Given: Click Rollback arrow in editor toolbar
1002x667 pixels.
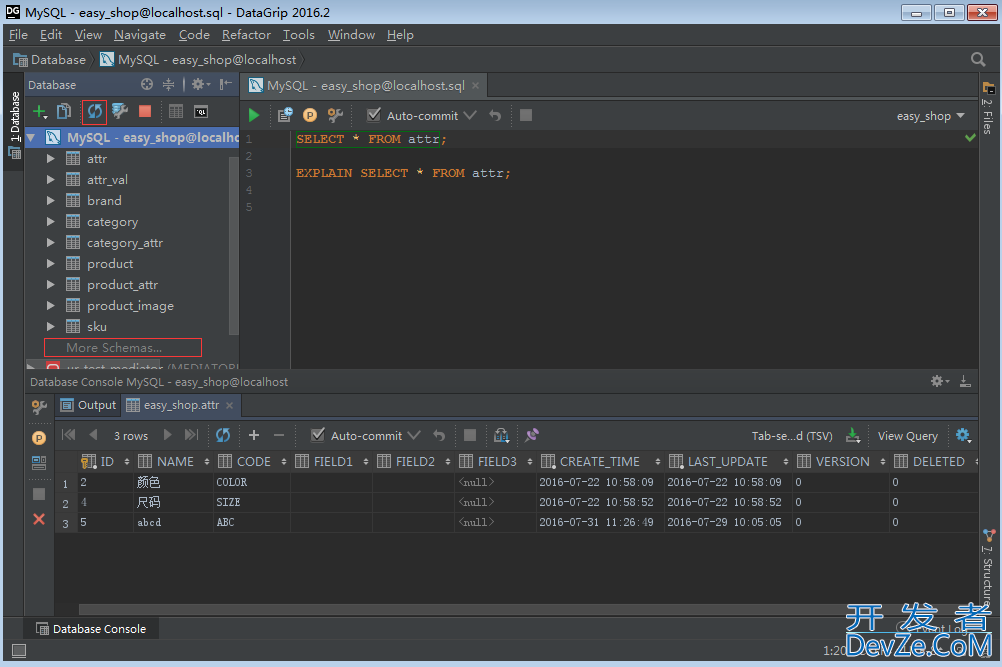Looking at the screenshot, I should [495, 115].
